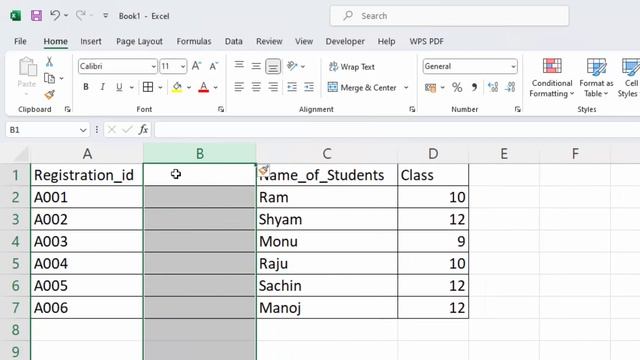Click in the formula bar
The image size is (640, 360).
(x=397, y=130)
